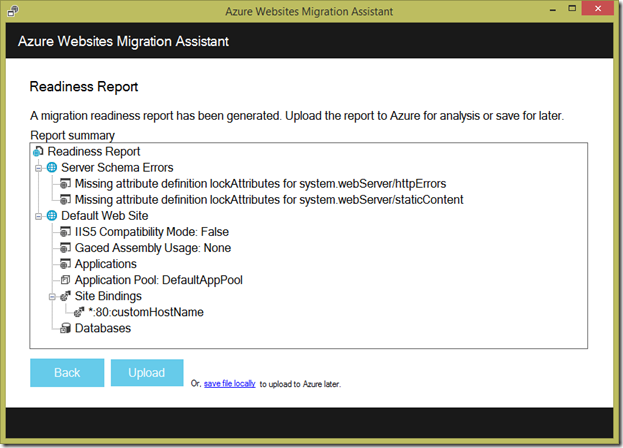Select the *:80:customHostName binding
Viewport: 623px width, 448px height.
[x=146, y=312]
